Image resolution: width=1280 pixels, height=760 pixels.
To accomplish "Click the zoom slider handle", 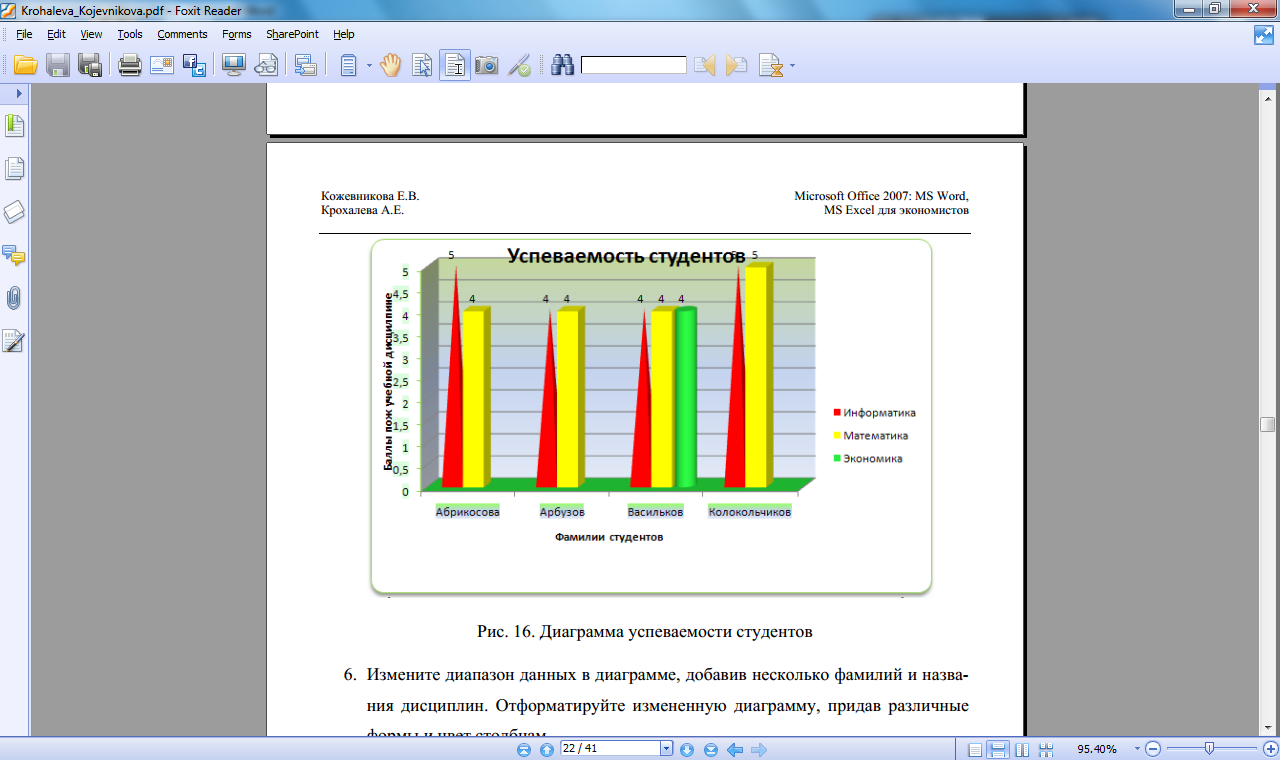I will 1209,748.
